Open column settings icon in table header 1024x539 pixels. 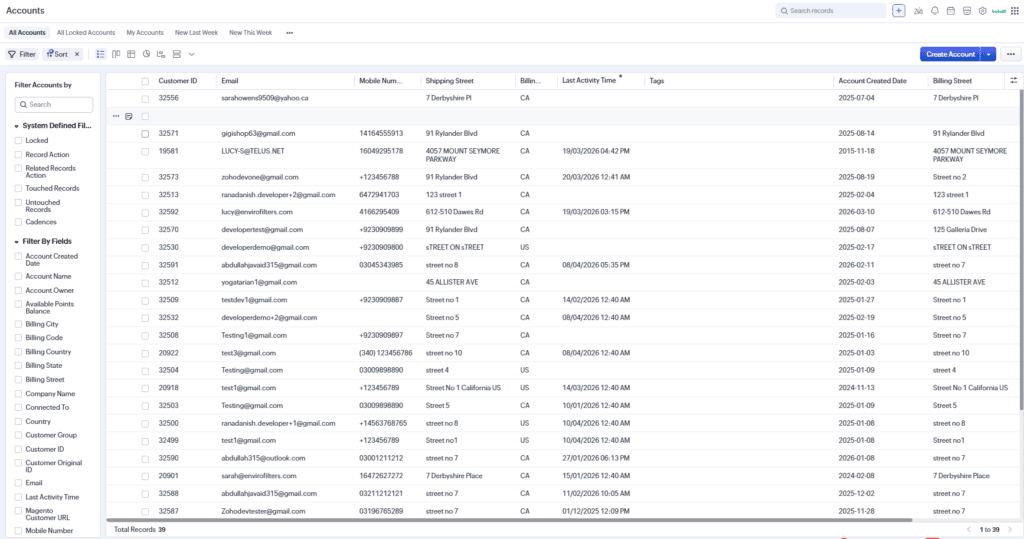point(1014,80)
